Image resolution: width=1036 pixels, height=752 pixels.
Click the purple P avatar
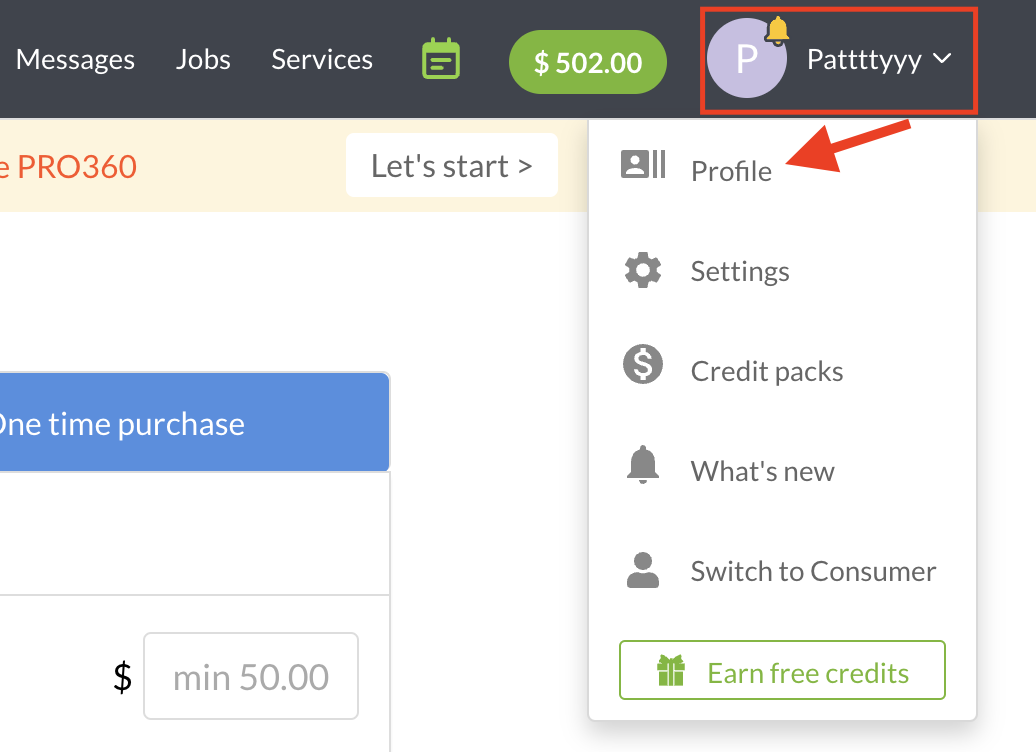(x=745, y=60)
